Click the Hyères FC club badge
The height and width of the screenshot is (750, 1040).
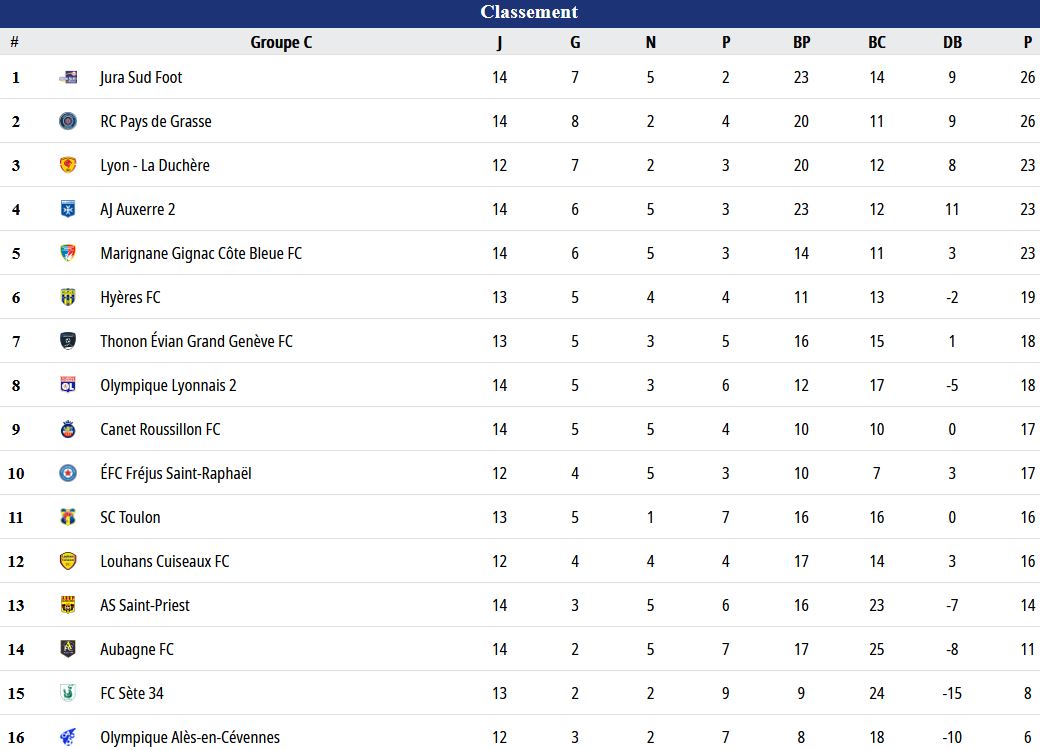point(68,297)
